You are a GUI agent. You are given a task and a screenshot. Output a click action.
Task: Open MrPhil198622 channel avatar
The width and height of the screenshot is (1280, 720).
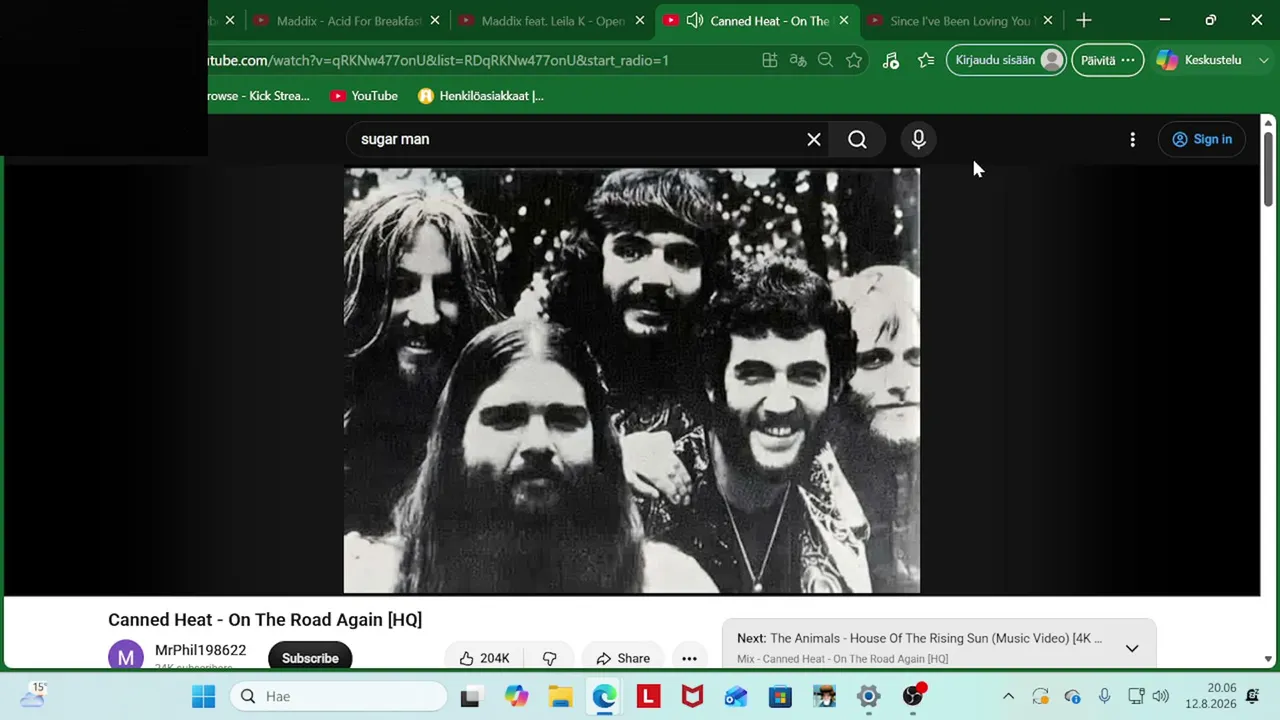126,657
